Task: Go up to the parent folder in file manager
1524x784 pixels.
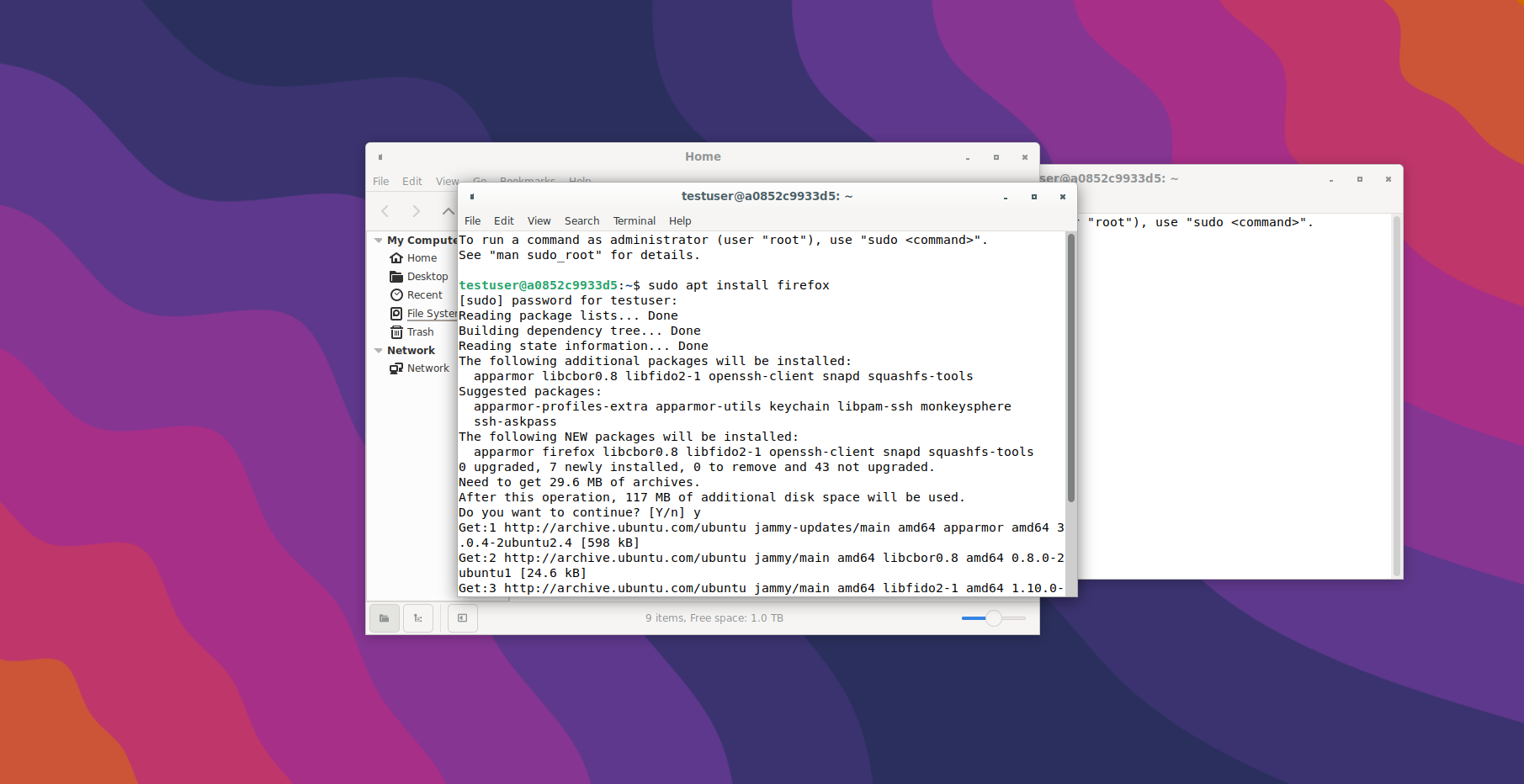Action: coord(448,211)
